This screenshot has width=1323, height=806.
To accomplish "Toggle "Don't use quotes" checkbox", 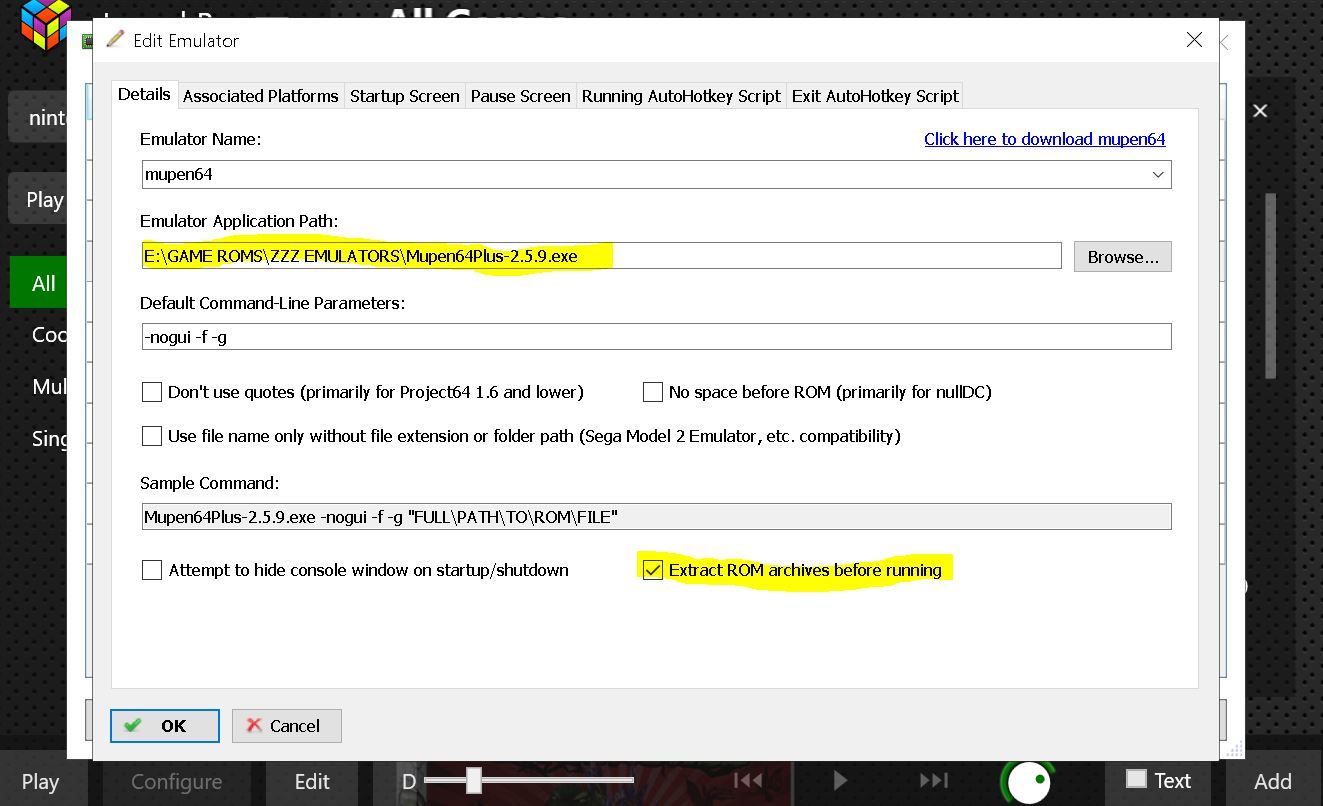I will tap(152, 392).
